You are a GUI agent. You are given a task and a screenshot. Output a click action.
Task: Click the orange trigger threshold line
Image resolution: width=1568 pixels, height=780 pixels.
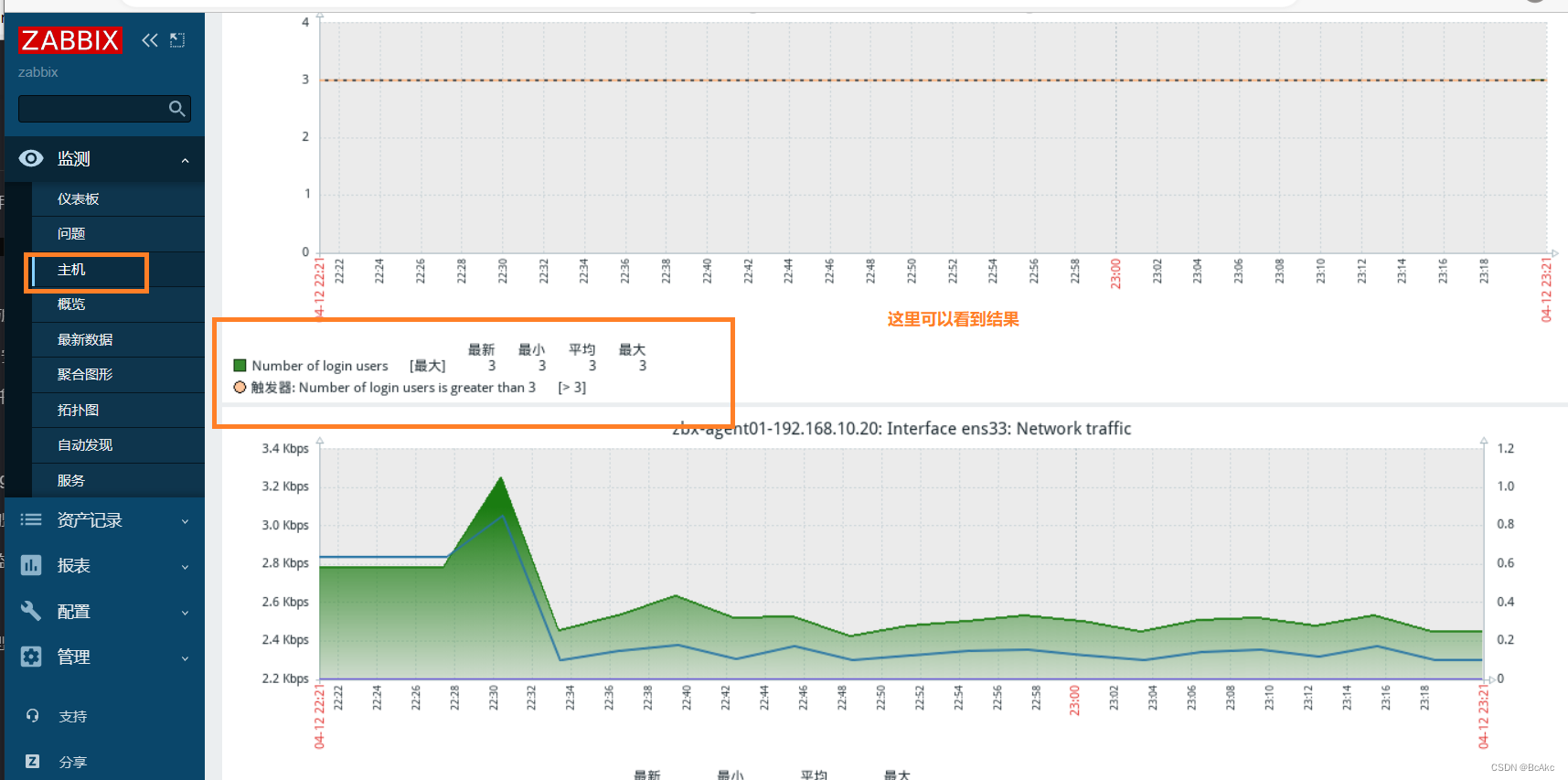933,80
